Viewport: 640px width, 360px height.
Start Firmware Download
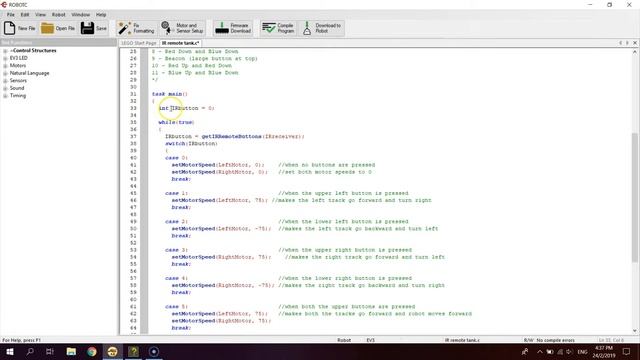[233, 28]
